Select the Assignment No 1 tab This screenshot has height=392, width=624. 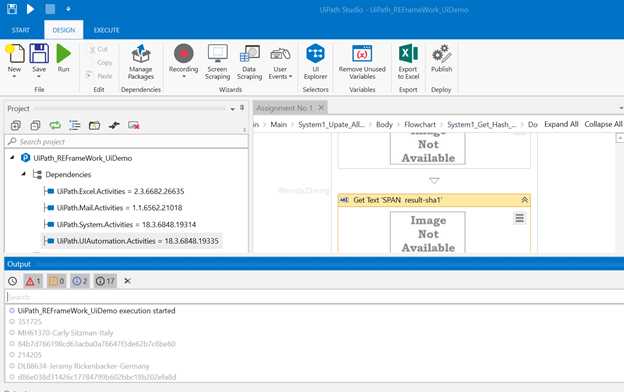(285, 108)
